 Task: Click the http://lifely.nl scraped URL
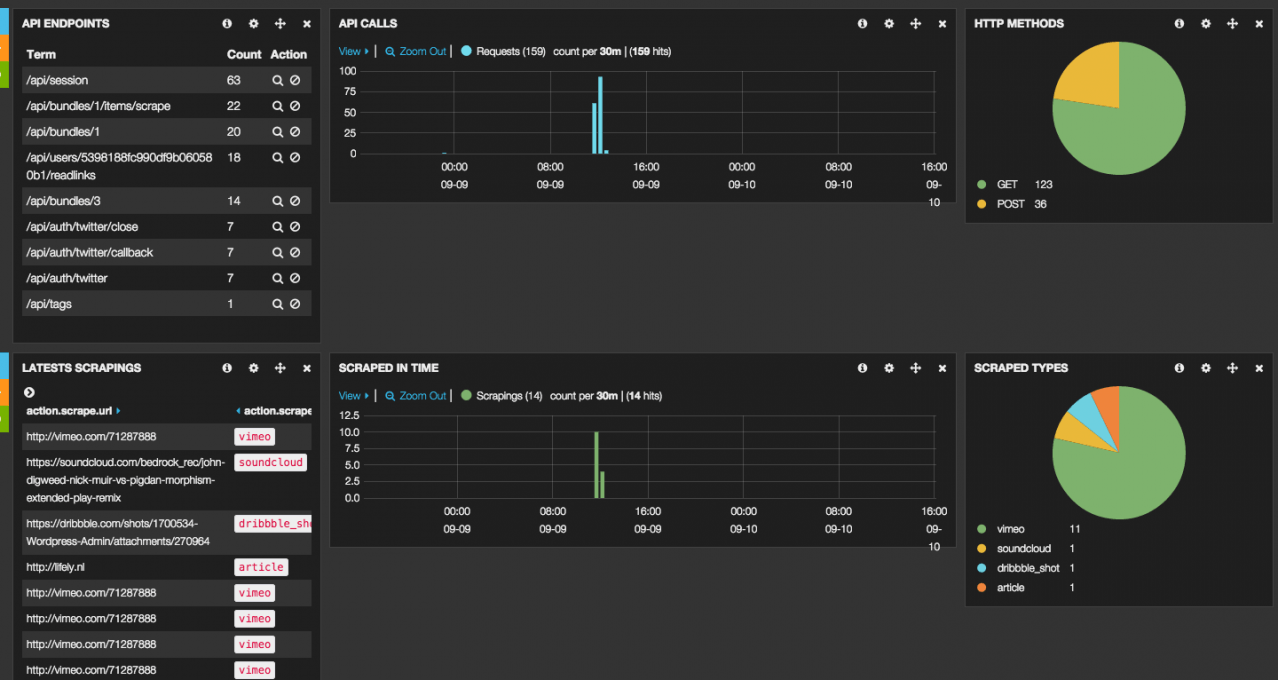(x=56, y=567)
